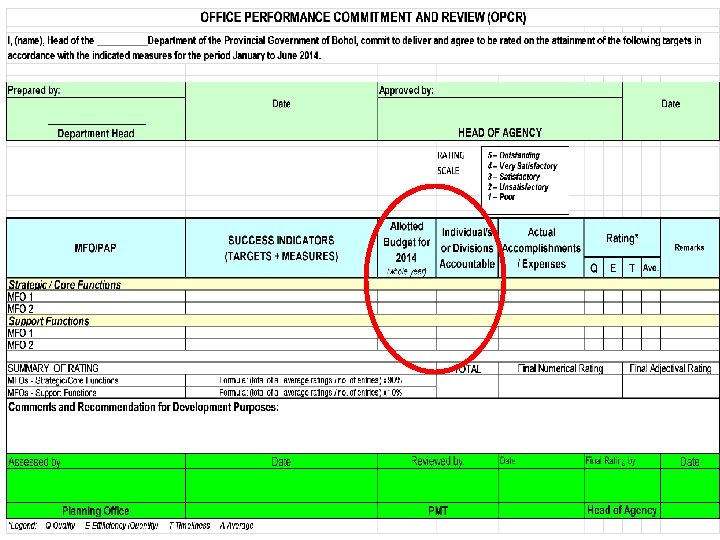Click the 'E Efficiency/Quantity' legend entry
Image resolution: width=720 pixels, height=540 pixels.
click(121, 526)
